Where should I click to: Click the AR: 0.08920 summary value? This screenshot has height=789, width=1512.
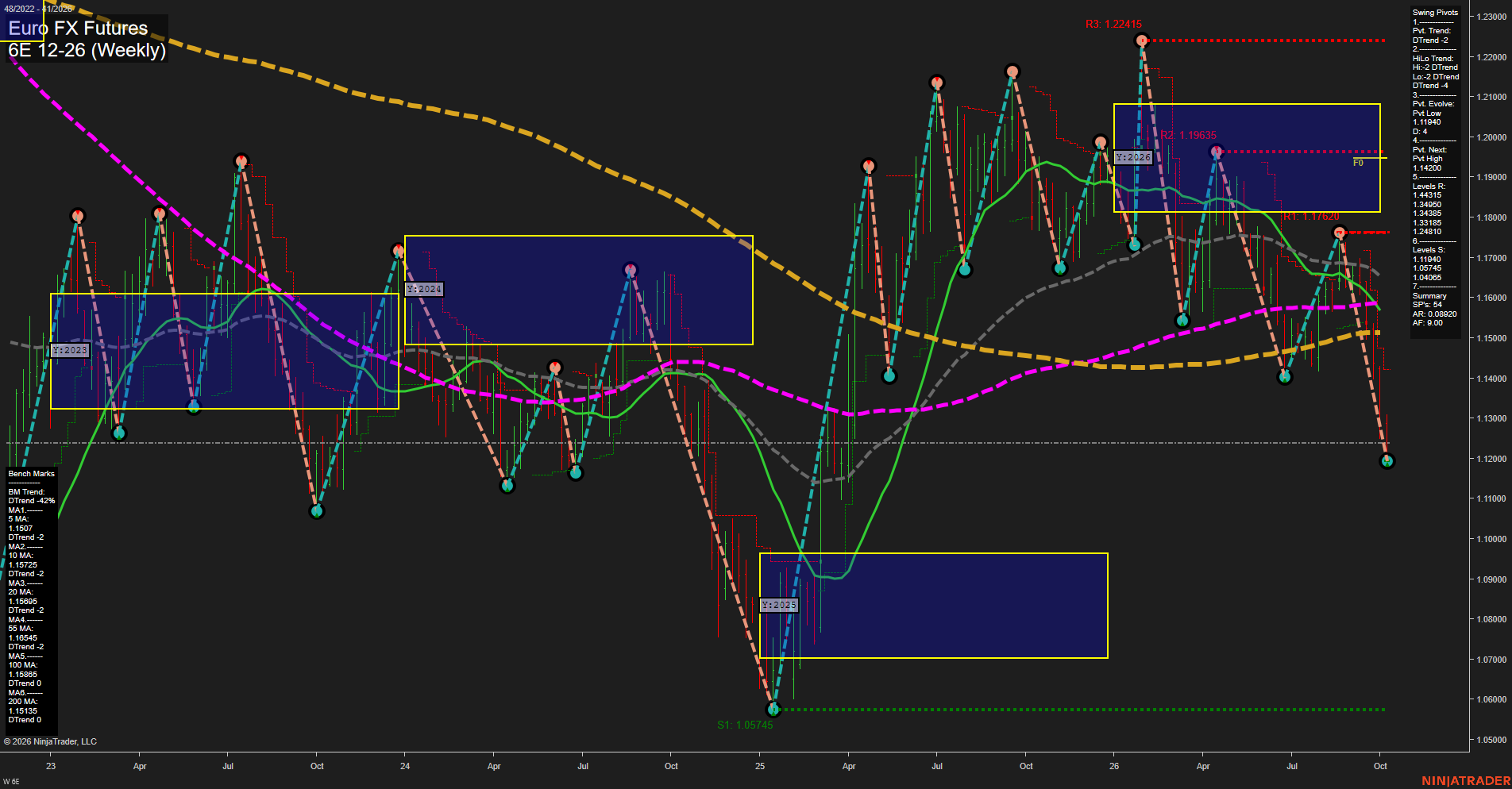pos(1434,314)
